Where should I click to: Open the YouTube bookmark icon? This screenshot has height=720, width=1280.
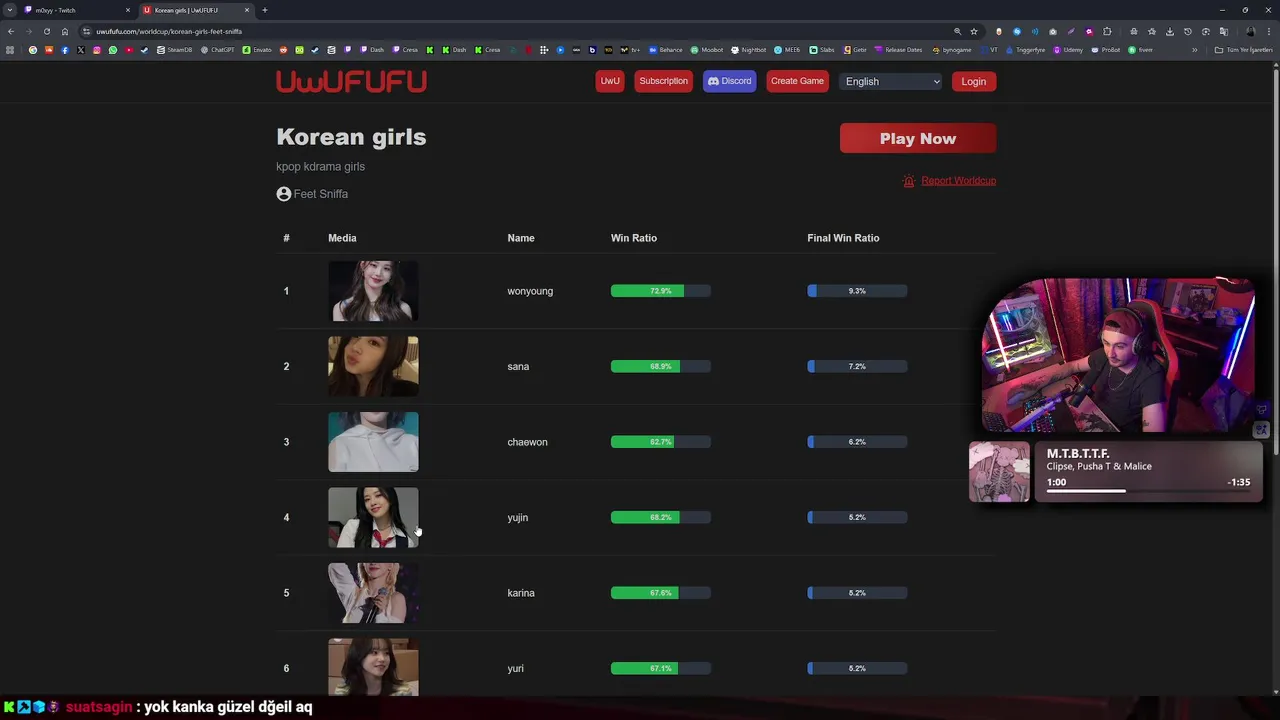(128, 50)
